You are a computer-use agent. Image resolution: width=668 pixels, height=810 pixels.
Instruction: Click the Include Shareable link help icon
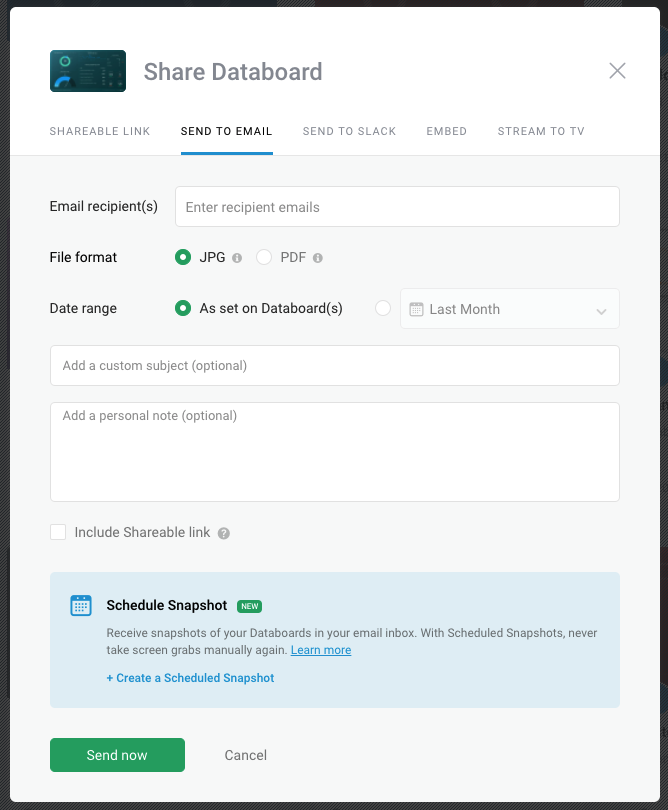(x=224, y=533)
